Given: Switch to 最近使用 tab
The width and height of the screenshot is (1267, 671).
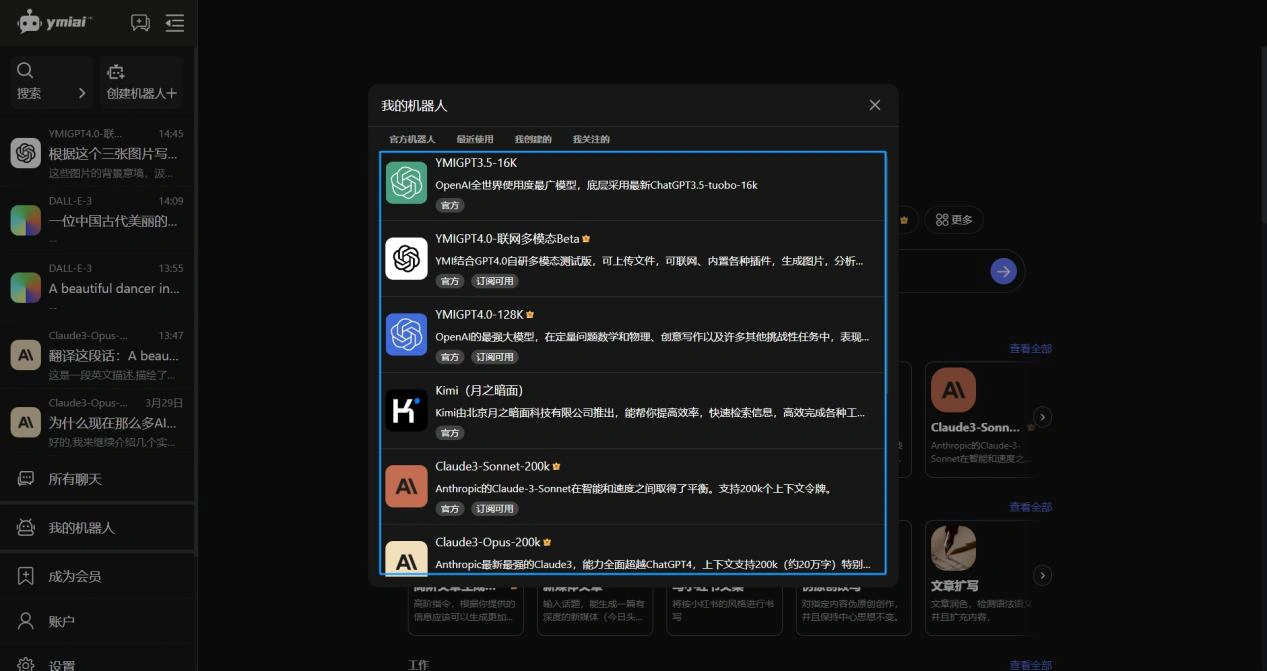Looking at the screenshot, I should pos(475,139).
